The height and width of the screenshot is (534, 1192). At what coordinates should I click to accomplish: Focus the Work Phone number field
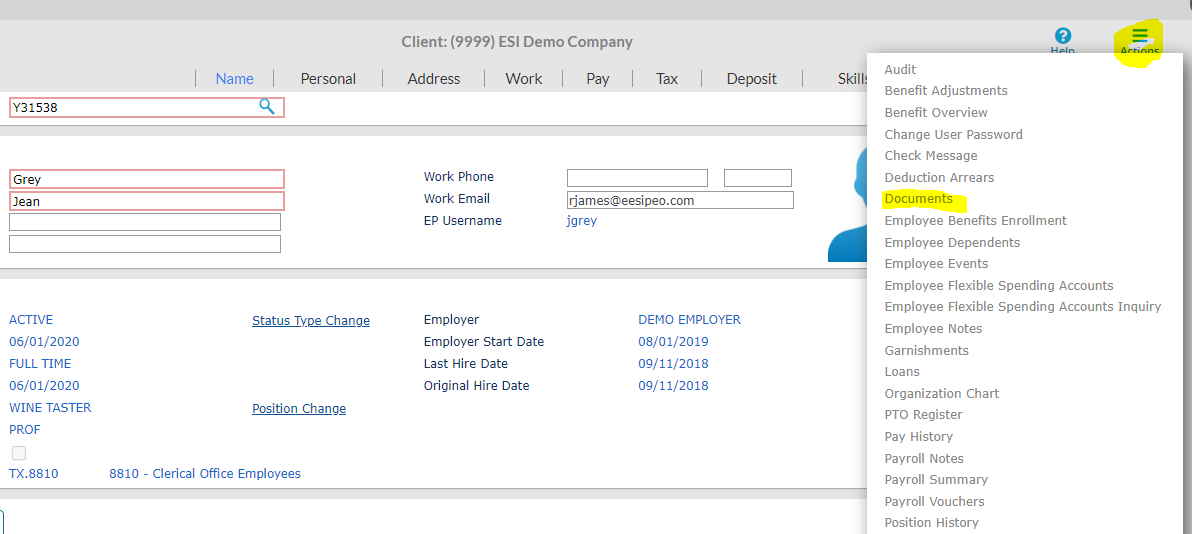[637, 178]
